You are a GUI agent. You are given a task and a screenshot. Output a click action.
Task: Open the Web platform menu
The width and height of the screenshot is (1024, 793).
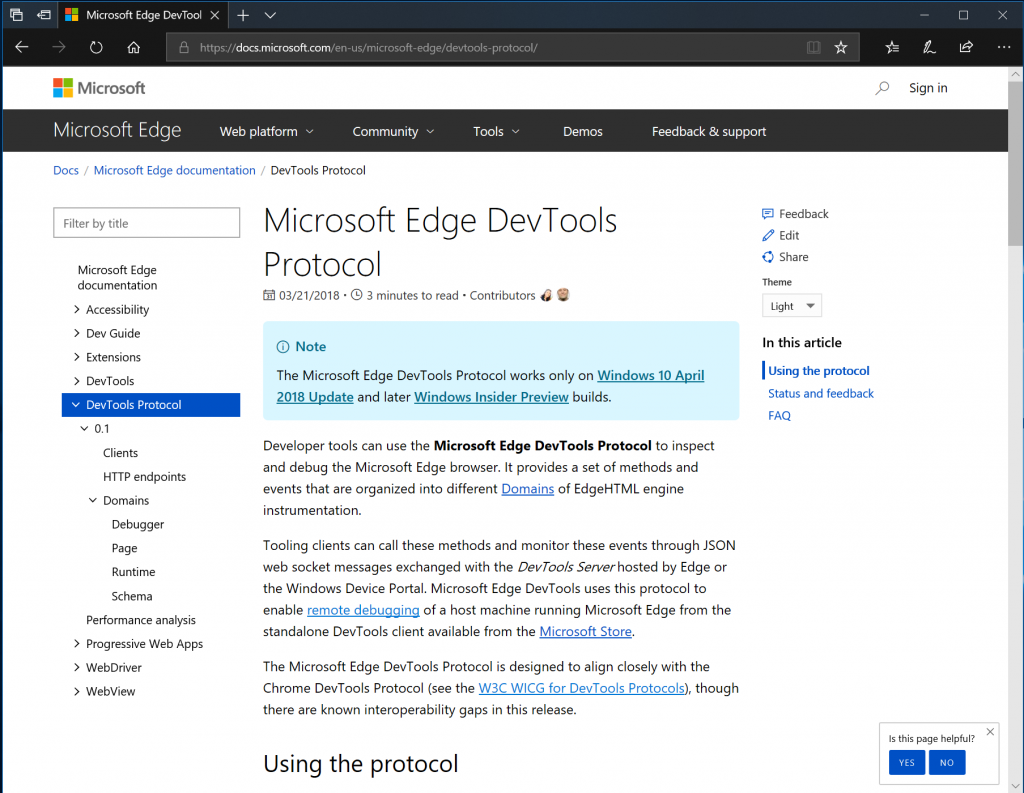[266, 131]
